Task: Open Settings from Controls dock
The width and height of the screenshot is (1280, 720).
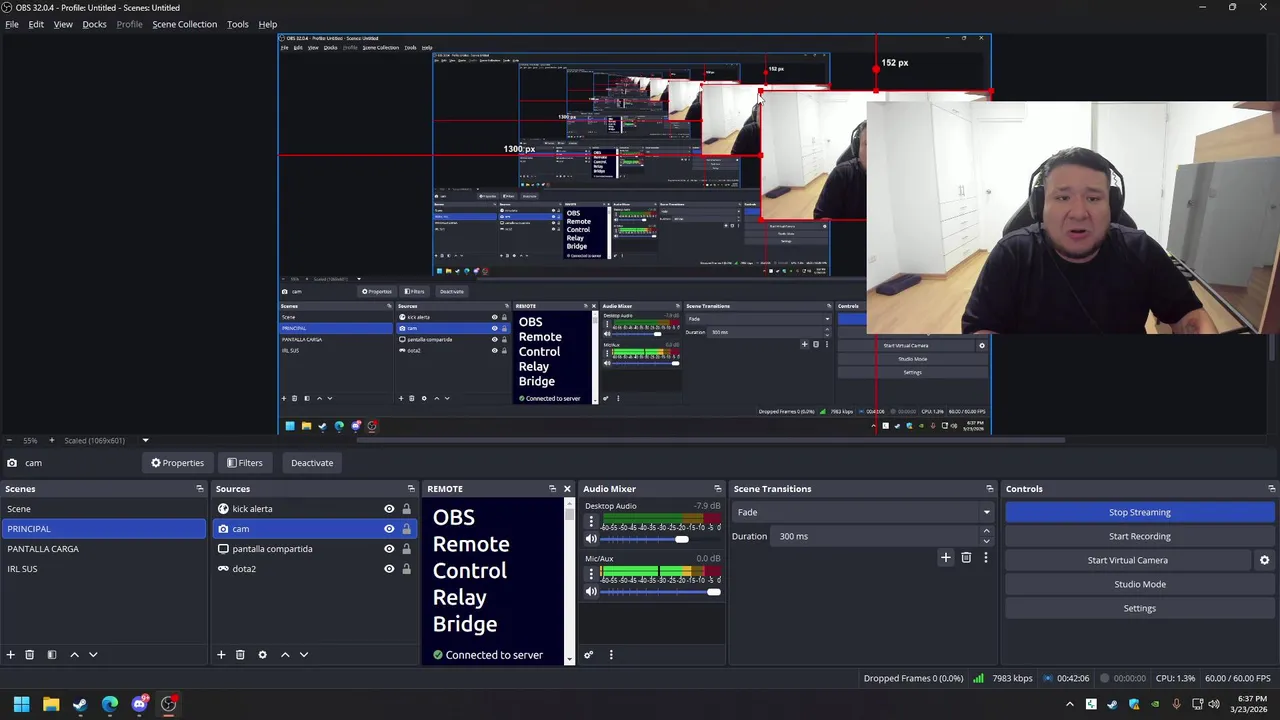Action: [x=1139, y=608]
